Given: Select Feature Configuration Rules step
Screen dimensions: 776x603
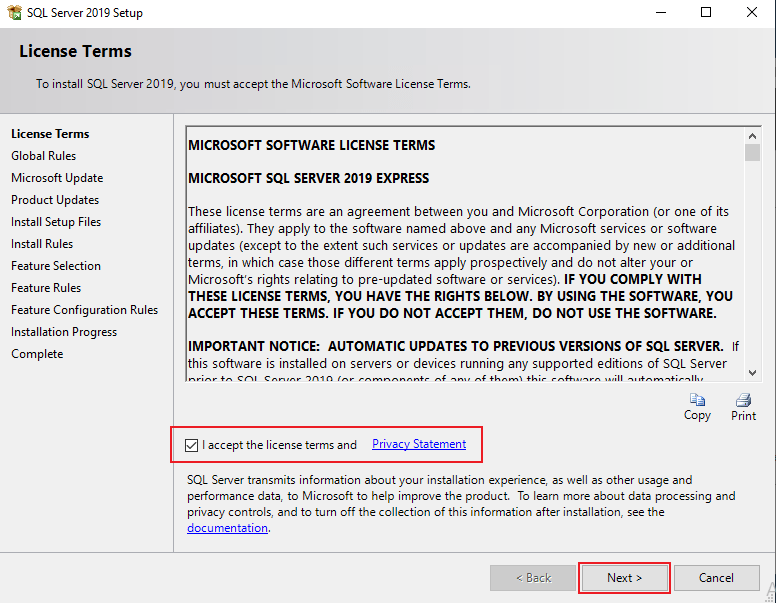Looking at the screenshot, I should coord(85,310).
